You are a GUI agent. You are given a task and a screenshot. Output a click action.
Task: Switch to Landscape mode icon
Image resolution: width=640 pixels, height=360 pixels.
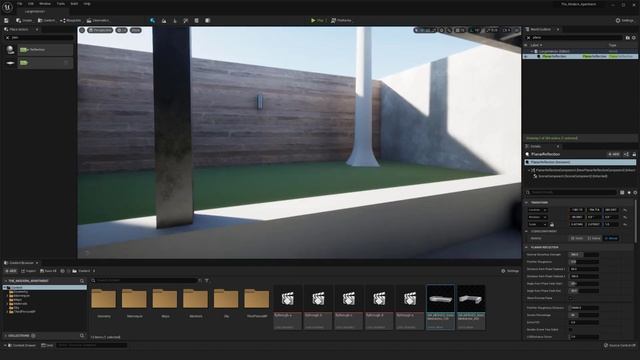click(164, 20)
